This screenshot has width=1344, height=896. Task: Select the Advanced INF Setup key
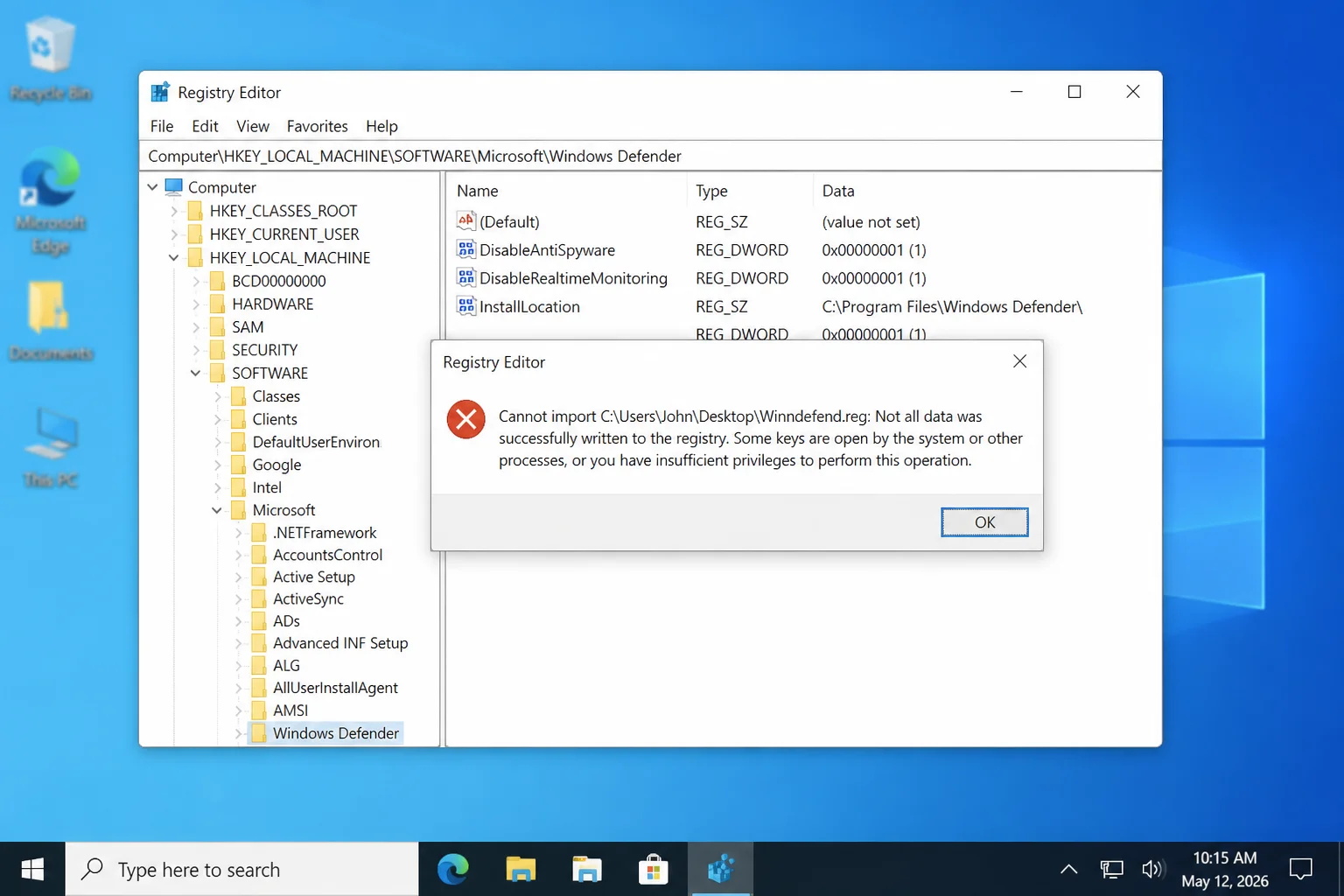pyautogui.click(x=340, y=643)
